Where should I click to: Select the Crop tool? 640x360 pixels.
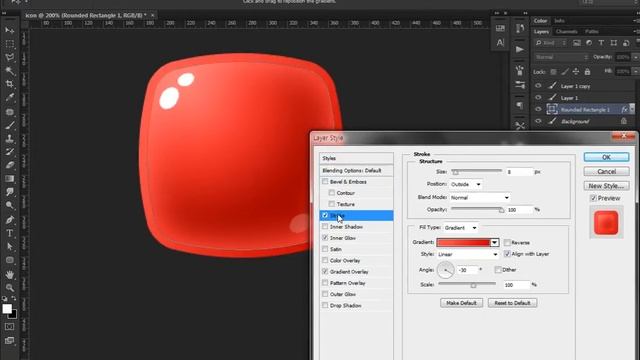click(x=10, y=84)
